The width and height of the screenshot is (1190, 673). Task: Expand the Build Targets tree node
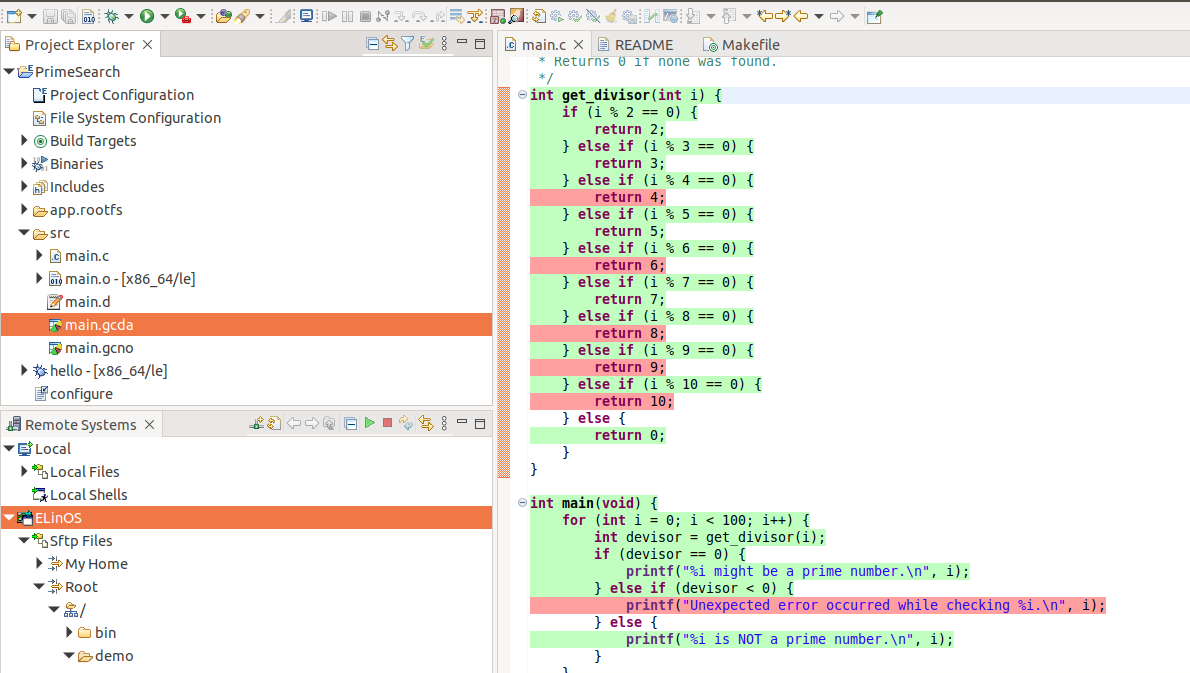25,141
